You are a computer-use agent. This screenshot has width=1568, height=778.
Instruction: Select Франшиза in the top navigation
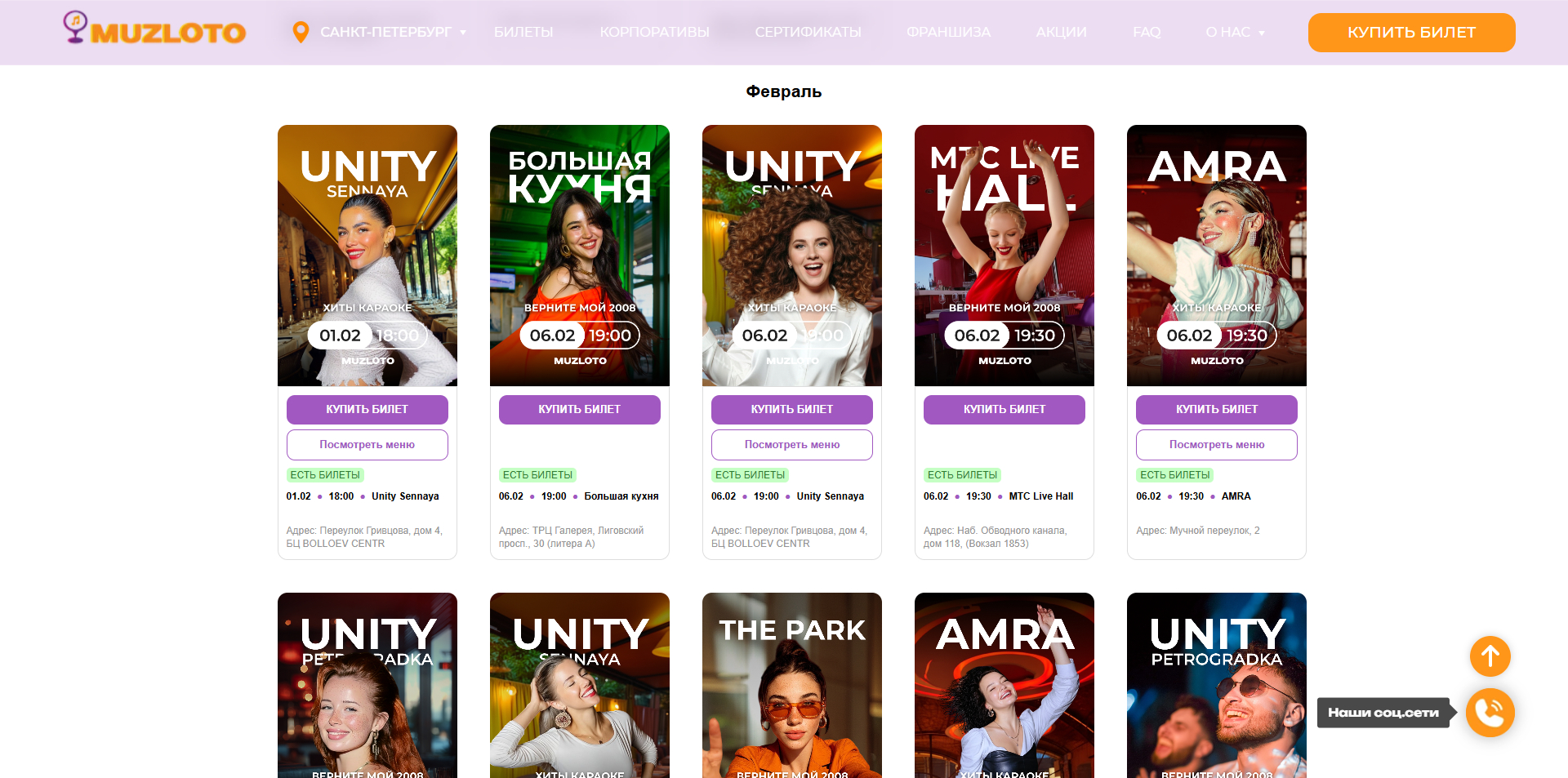pyautogui.click(x=948, y=33)
